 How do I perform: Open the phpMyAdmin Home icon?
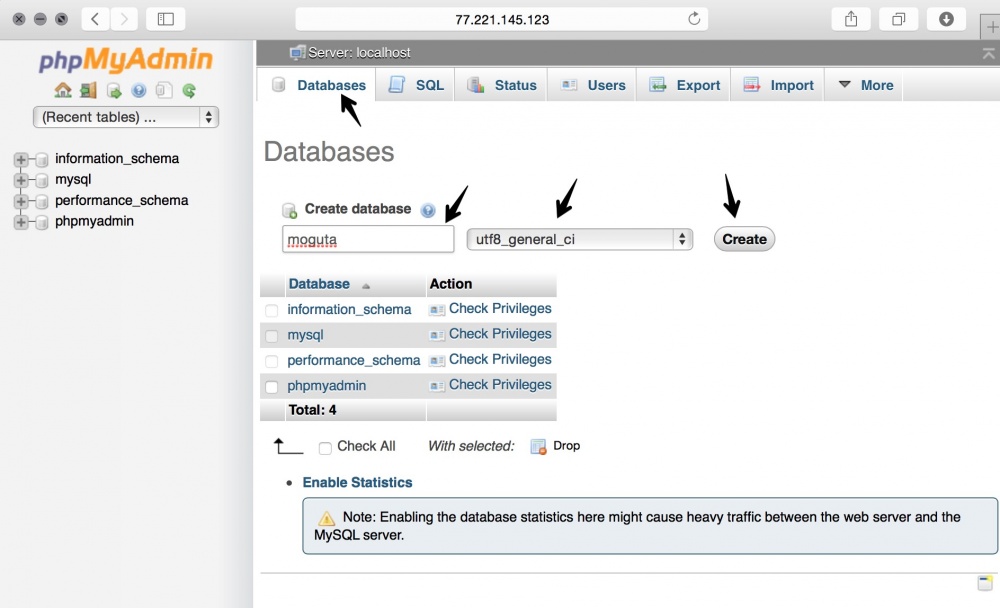point(62,91)
